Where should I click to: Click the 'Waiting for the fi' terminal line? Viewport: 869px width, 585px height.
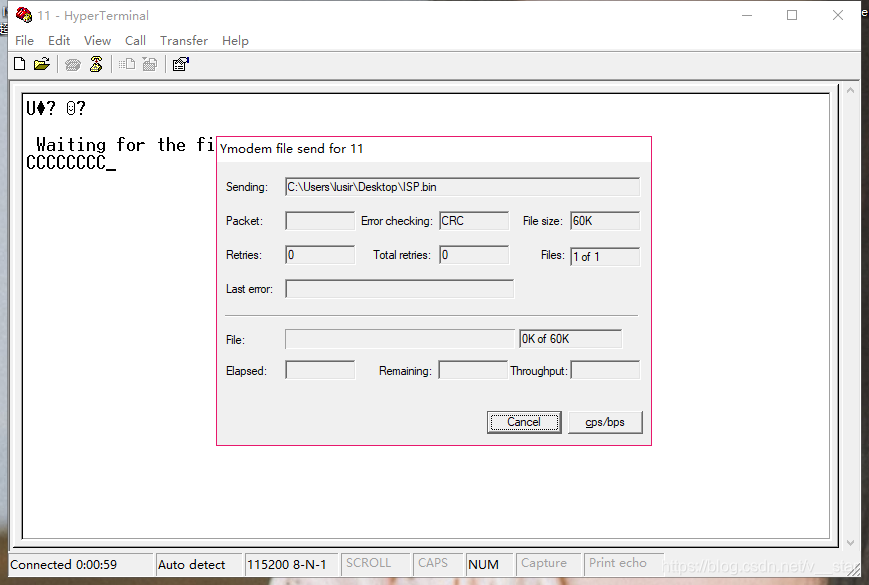coord(125,145)
